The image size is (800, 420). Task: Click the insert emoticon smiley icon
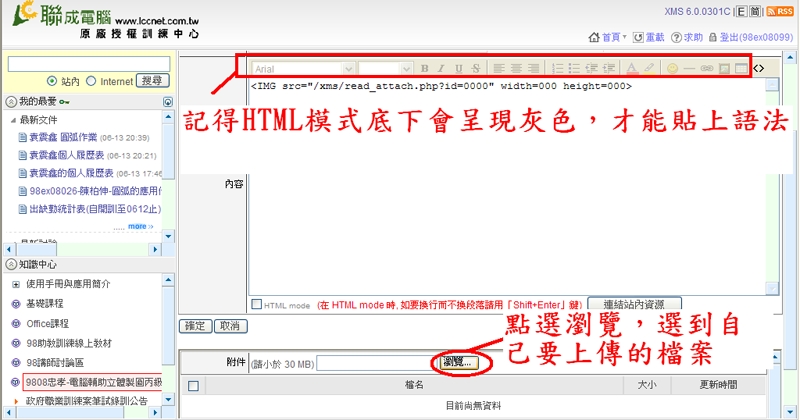[672, 68]
